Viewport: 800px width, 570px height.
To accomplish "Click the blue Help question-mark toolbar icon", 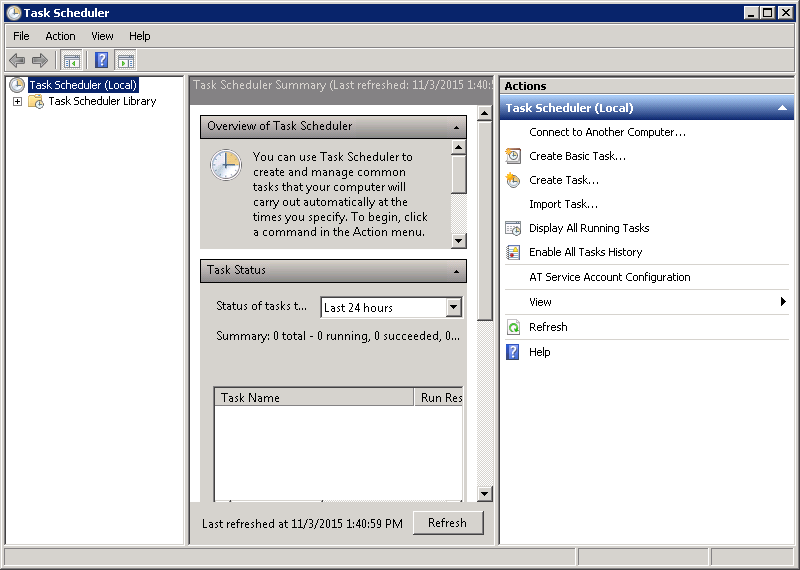I will point(101,60).
